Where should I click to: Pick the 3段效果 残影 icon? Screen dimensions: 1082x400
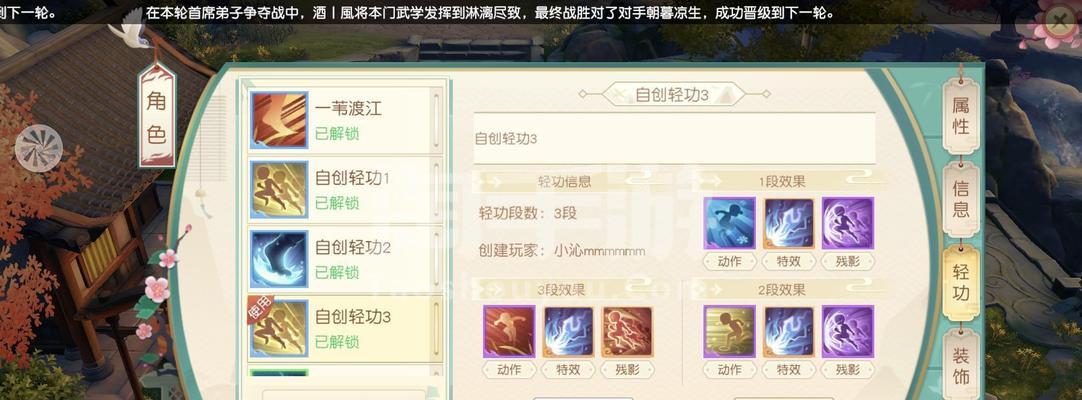pos(627,332)
